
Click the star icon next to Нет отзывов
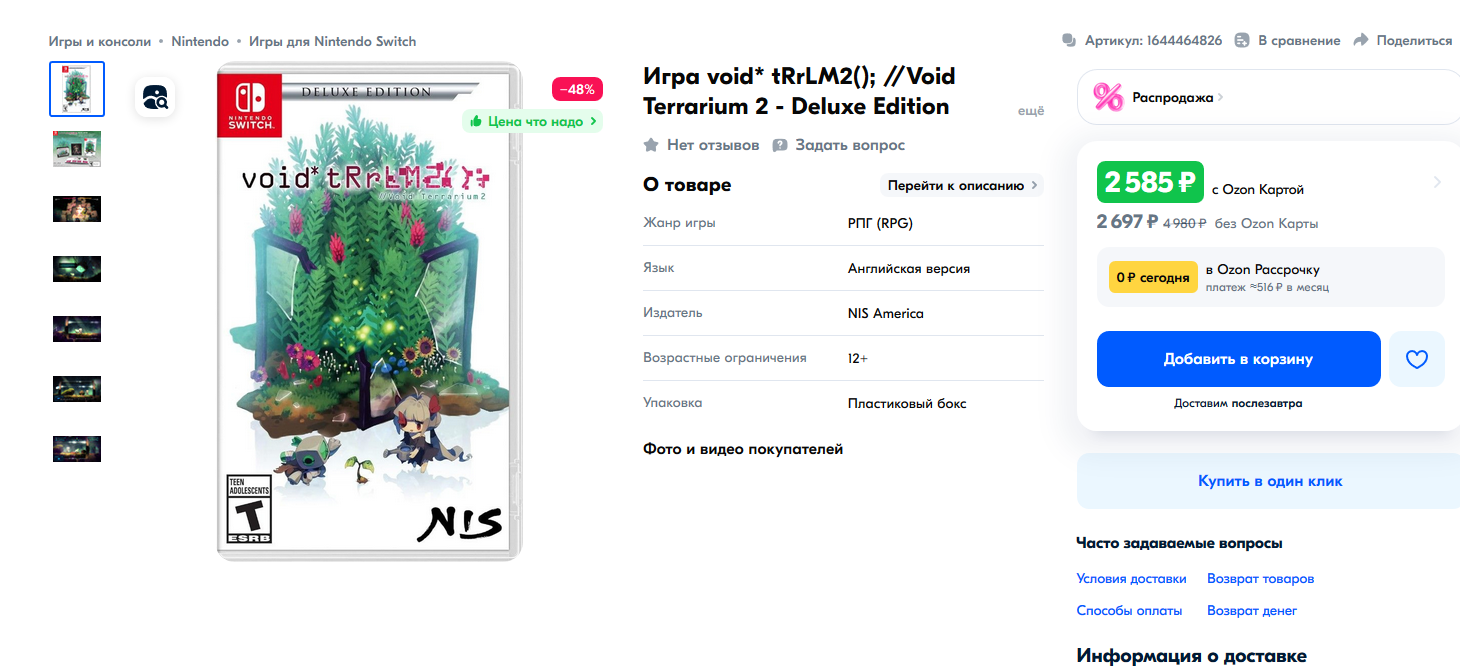651,145
